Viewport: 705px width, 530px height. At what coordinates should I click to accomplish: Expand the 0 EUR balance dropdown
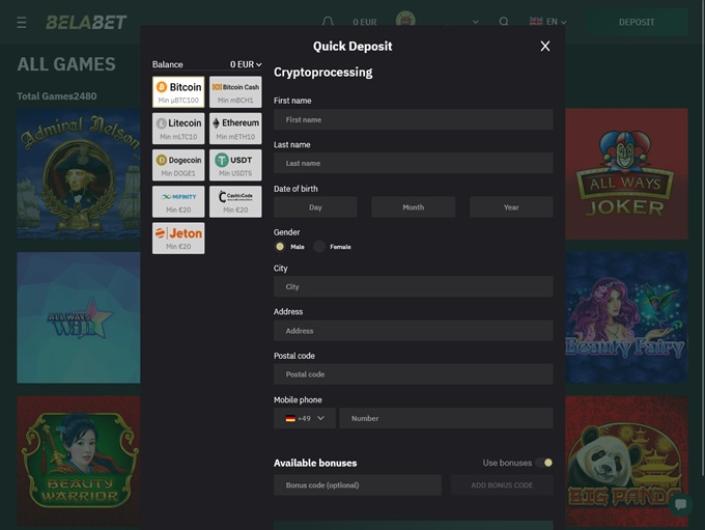(245, 65)
